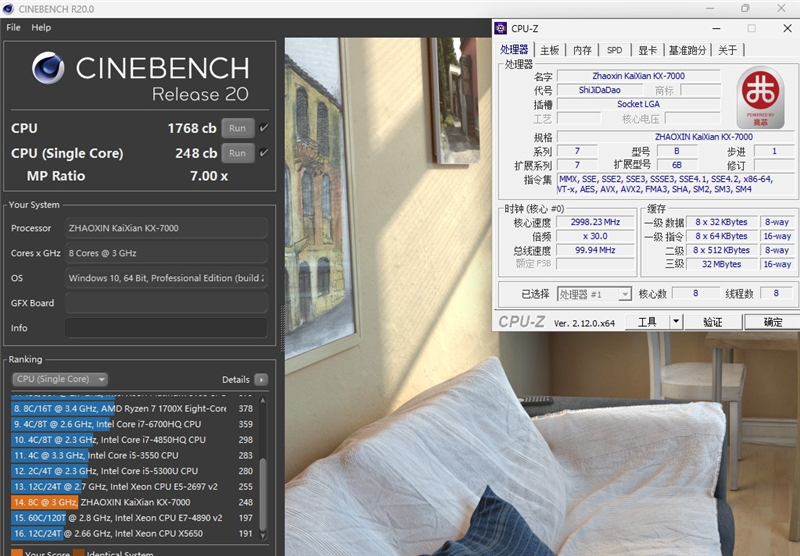
Task: Toggle the CPU test checkbox
Action: pyautogui.click(x=264, y=128)
